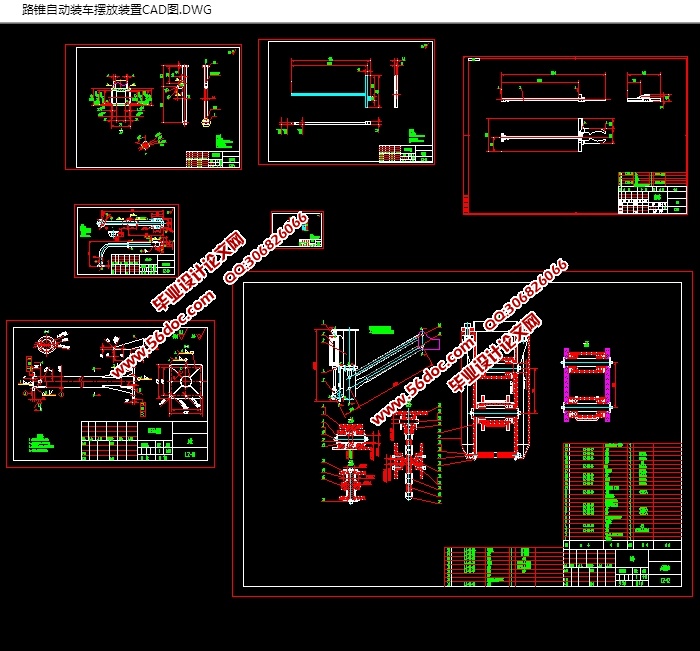The image size is (700, 651).
Task: Select the lower-left sheet with the square flange view
Action: [110, 394]
